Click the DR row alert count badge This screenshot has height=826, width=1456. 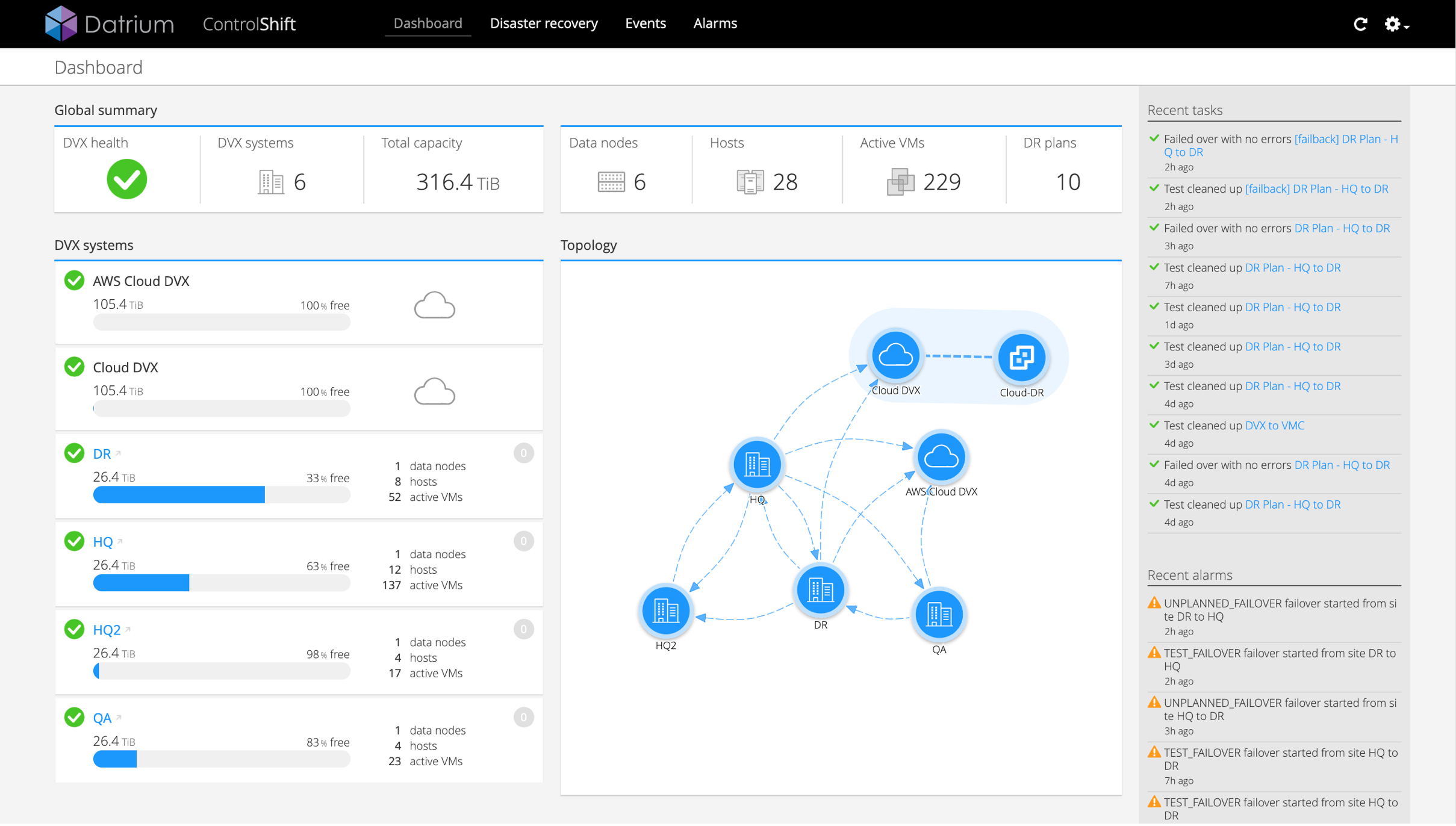(523, 453)
